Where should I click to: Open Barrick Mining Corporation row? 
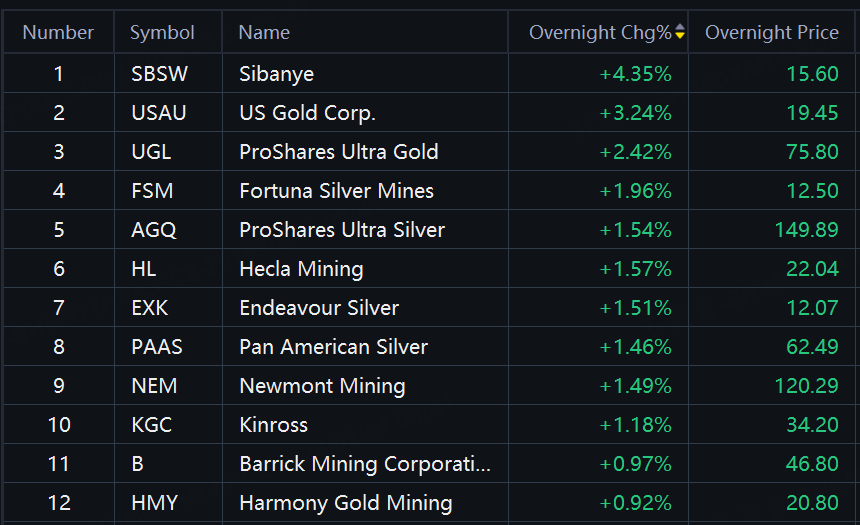pos(365,463)
